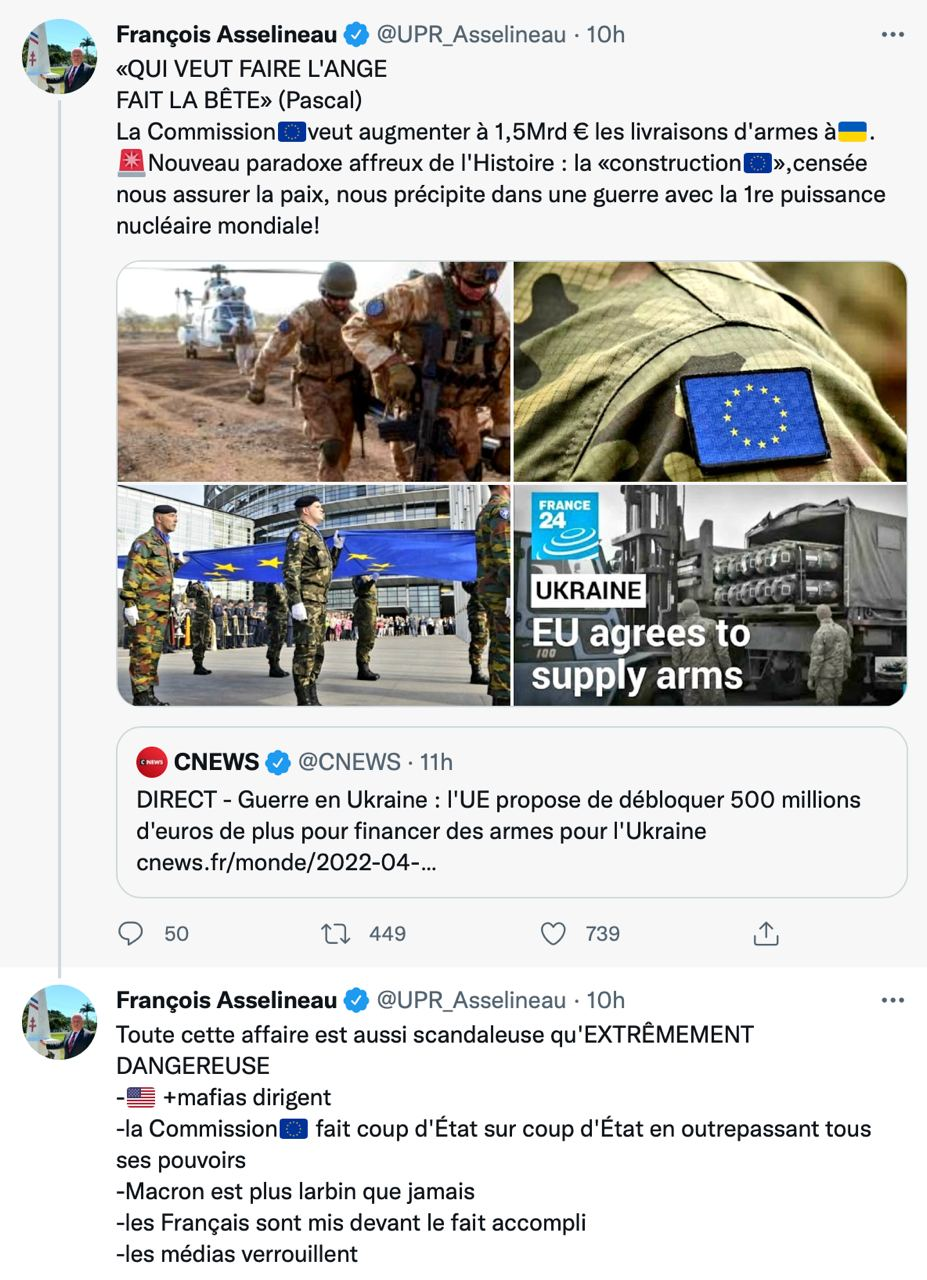Click the verified badge beside CNEWS

point(278,762)
